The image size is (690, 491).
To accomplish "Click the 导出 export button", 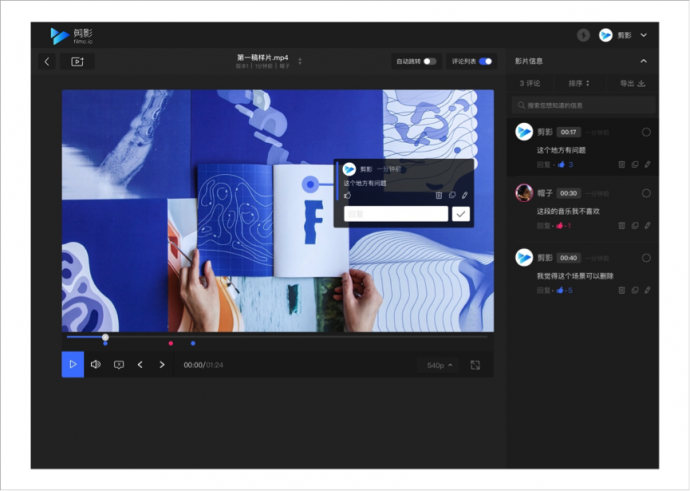I will coord(632,83).
